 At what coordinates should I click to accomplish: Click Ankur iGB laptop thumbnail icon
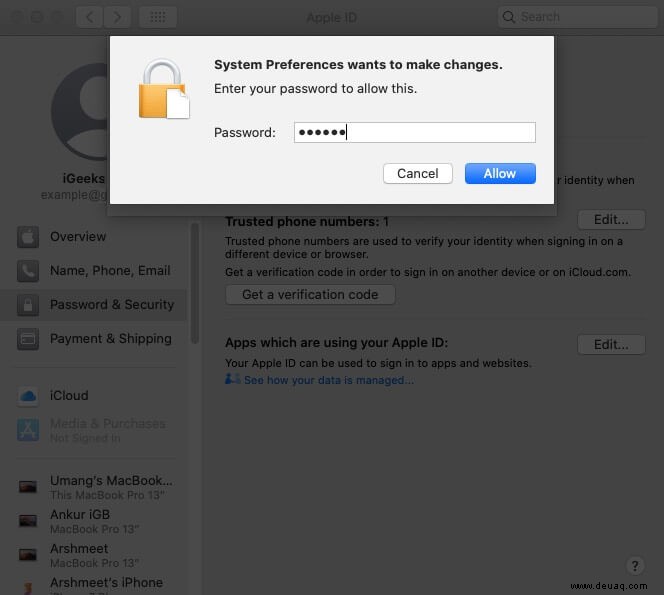tap(28, 520)
